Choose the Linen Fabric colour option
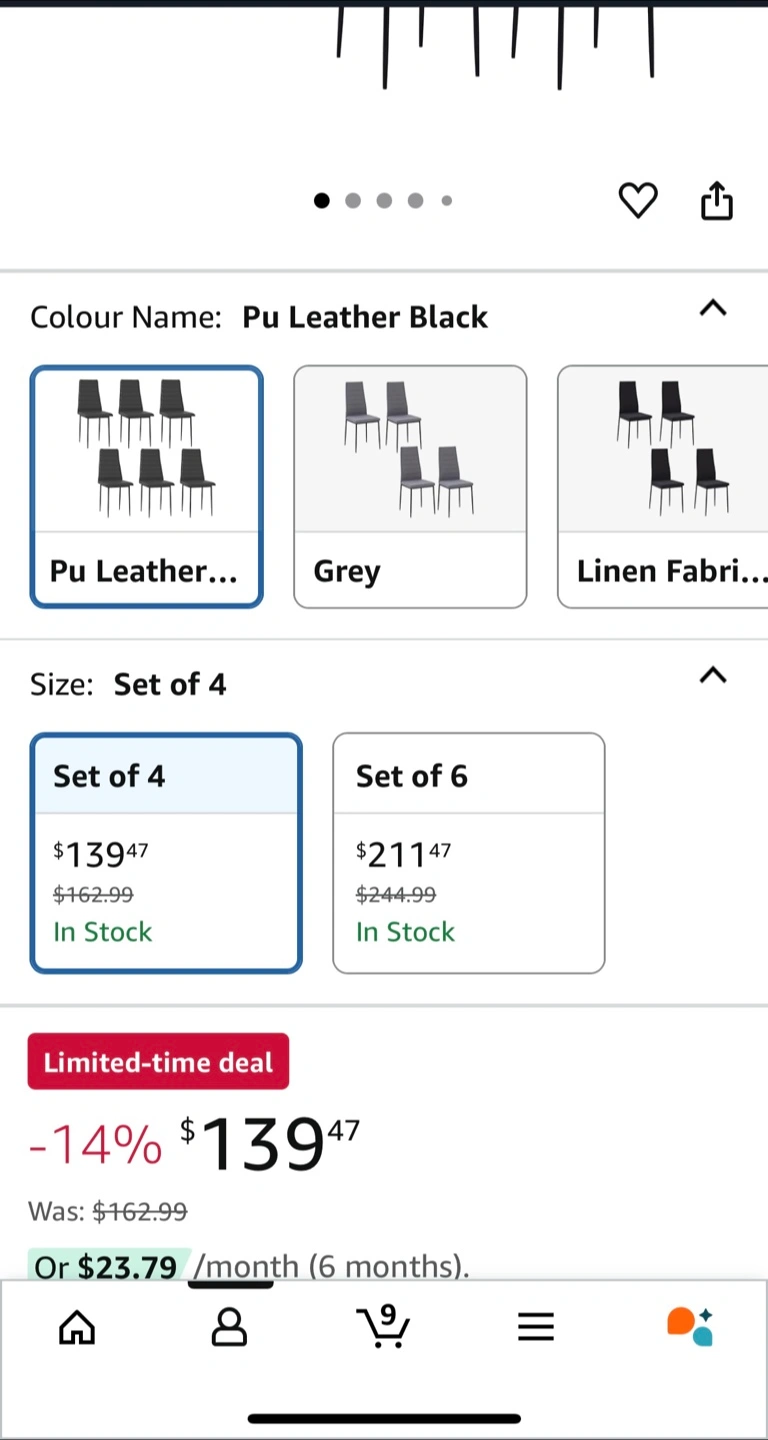Viewport: 768px width, 1440px height. coord(663,487)
